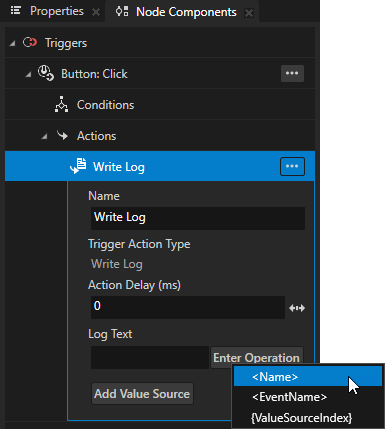
Task: Choose <Name> from the popup menu
Action: pos(308,377)
